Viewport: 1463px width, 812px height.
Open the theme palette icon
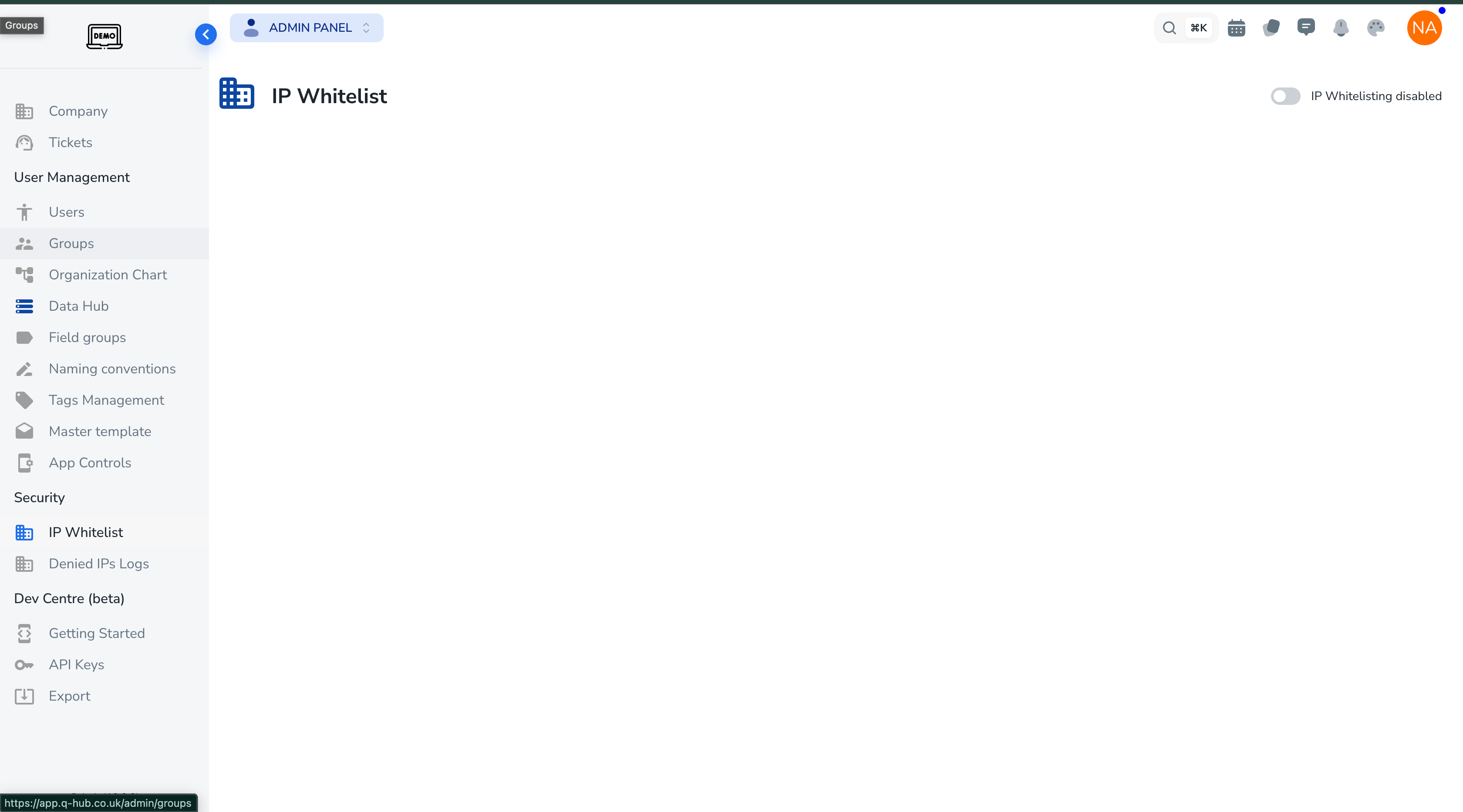1375,28
